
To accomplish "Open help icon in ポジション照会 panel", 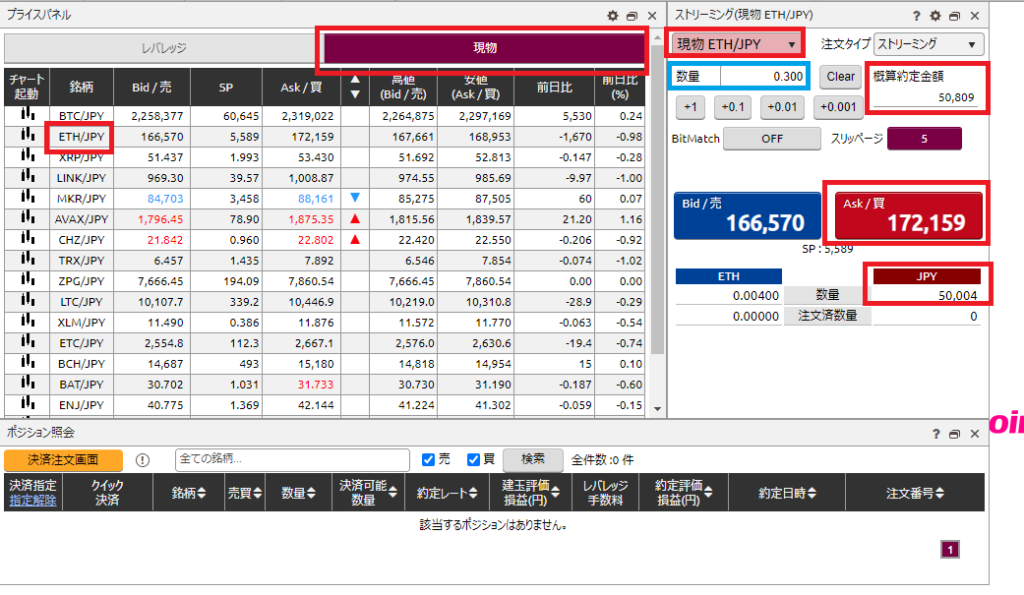I will (x=936, y=434).
